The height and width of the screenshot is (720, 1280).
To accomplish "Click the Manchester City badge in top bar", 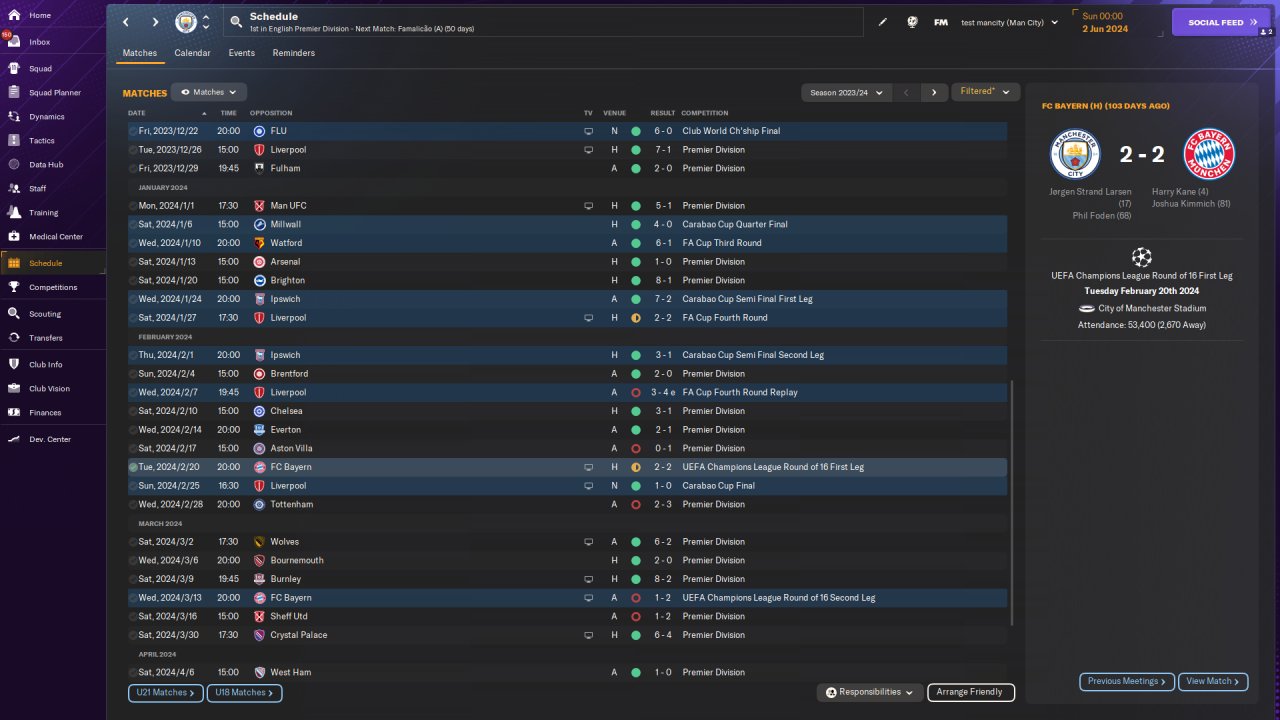I will 186,22.
